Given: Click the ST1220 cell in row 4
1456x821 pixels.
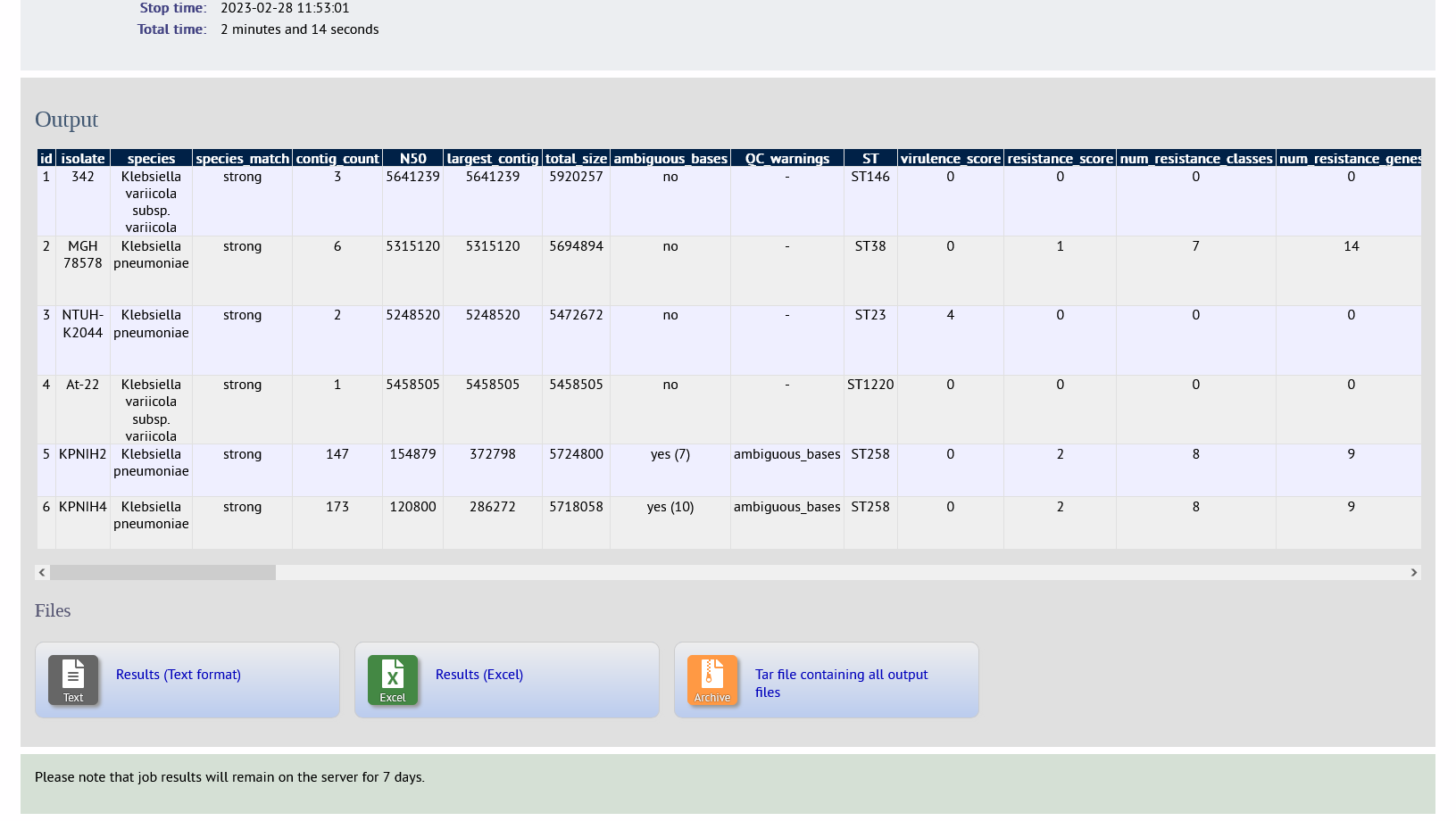Looking at the screenshot, I should (870, 385).
